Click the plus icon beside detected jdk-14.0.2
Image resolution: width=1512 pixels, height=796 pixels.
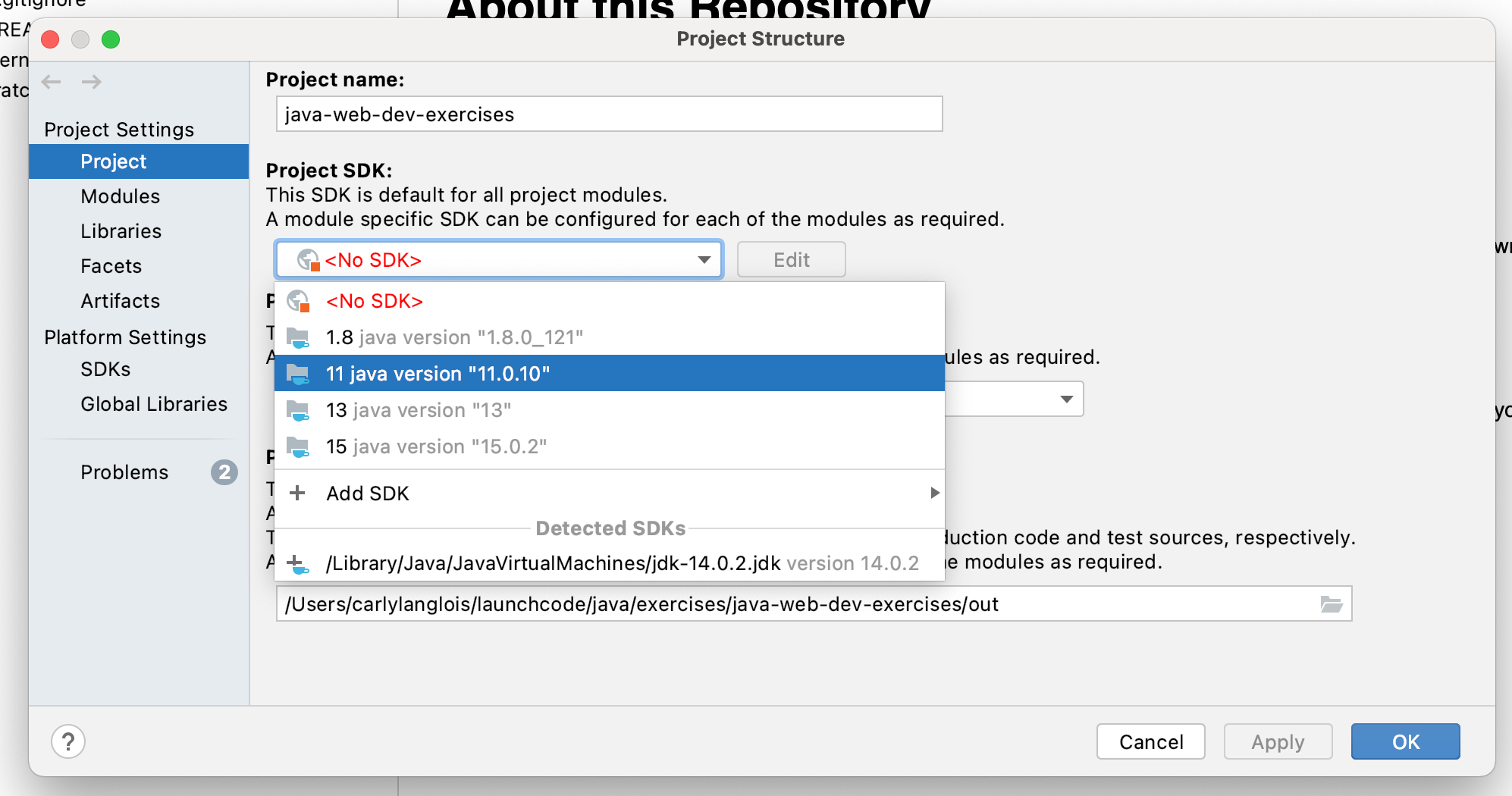(297, 563)
